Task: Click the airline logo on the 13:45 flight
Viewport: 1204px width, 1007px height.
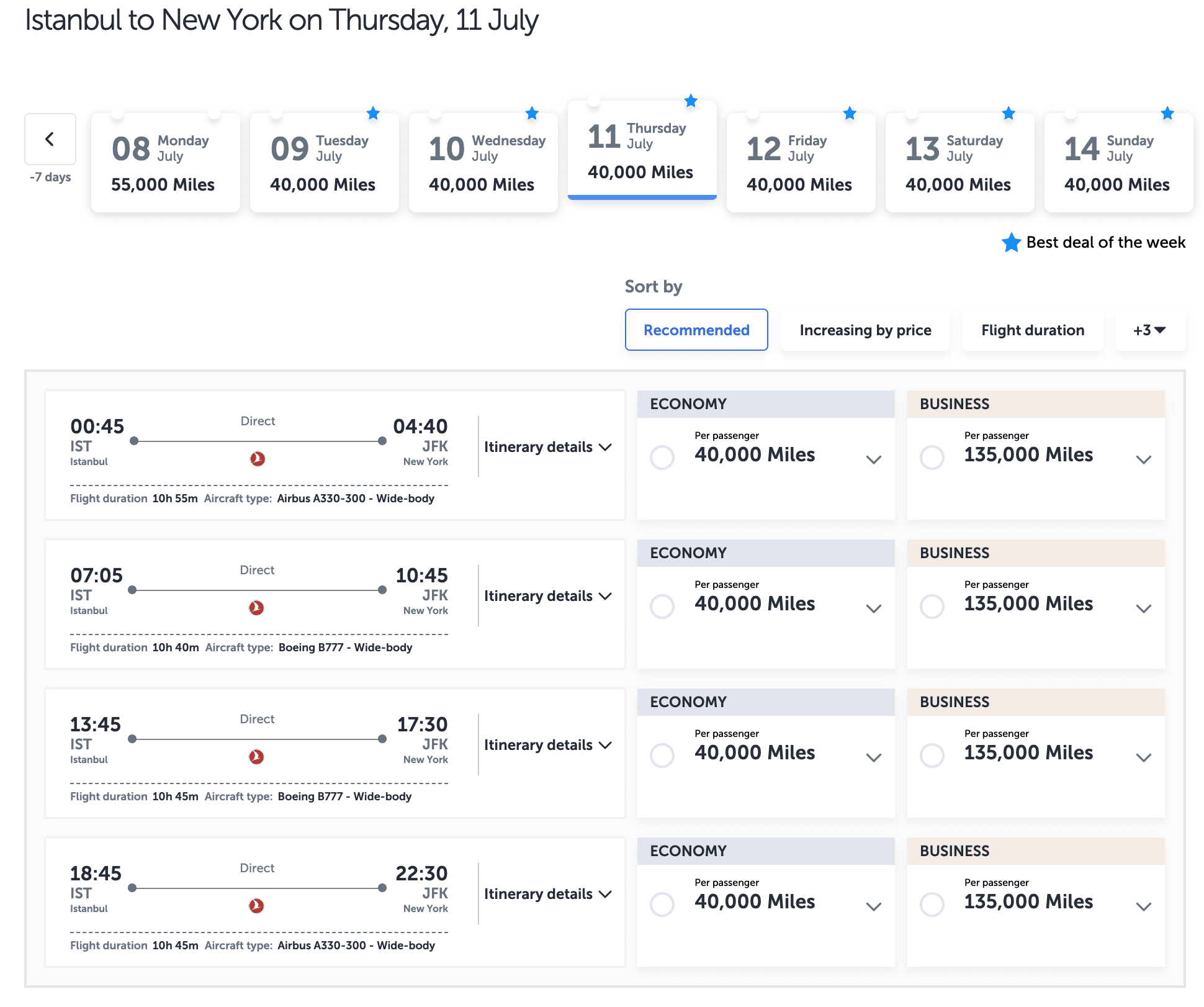Action: [256, 757]
